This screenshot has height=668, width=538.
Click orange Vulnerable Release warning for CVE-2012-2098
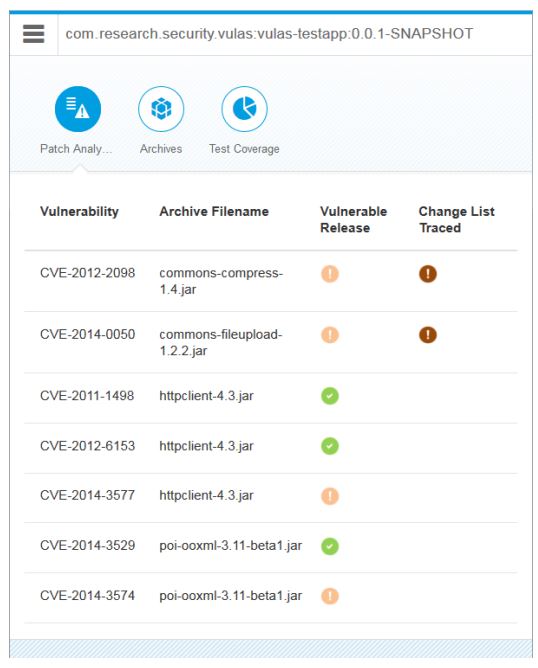click(x=330, y=274)
